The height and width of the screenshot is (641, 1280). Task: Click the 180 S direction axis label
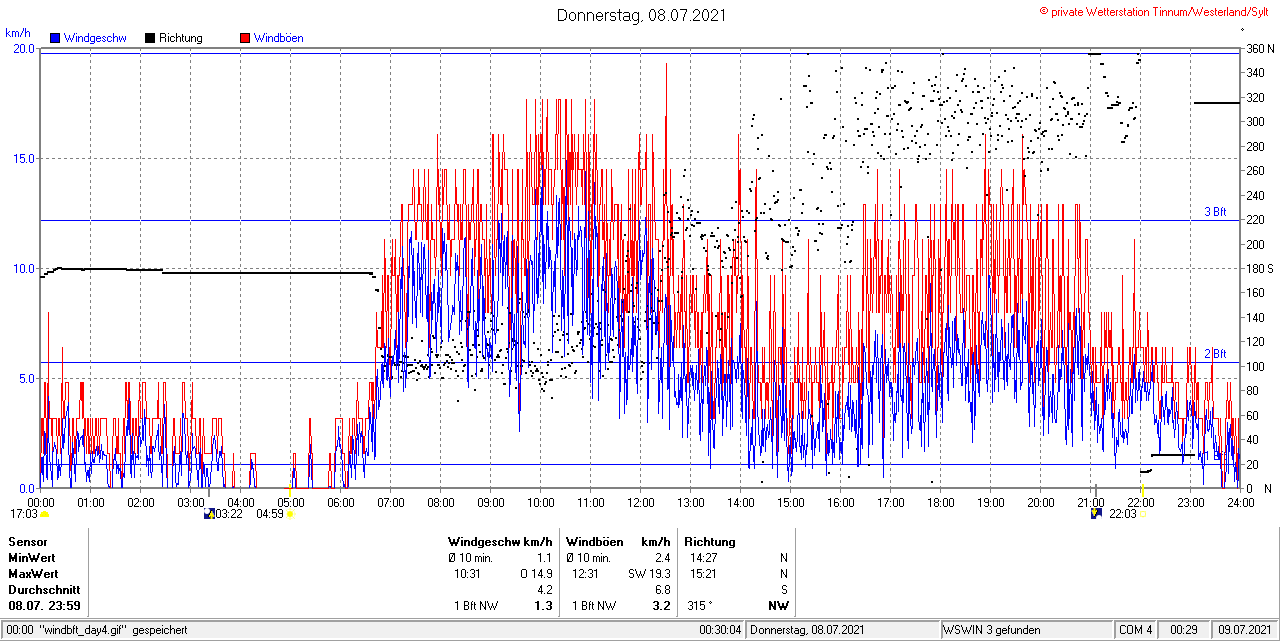click(x=1259, y=268)
